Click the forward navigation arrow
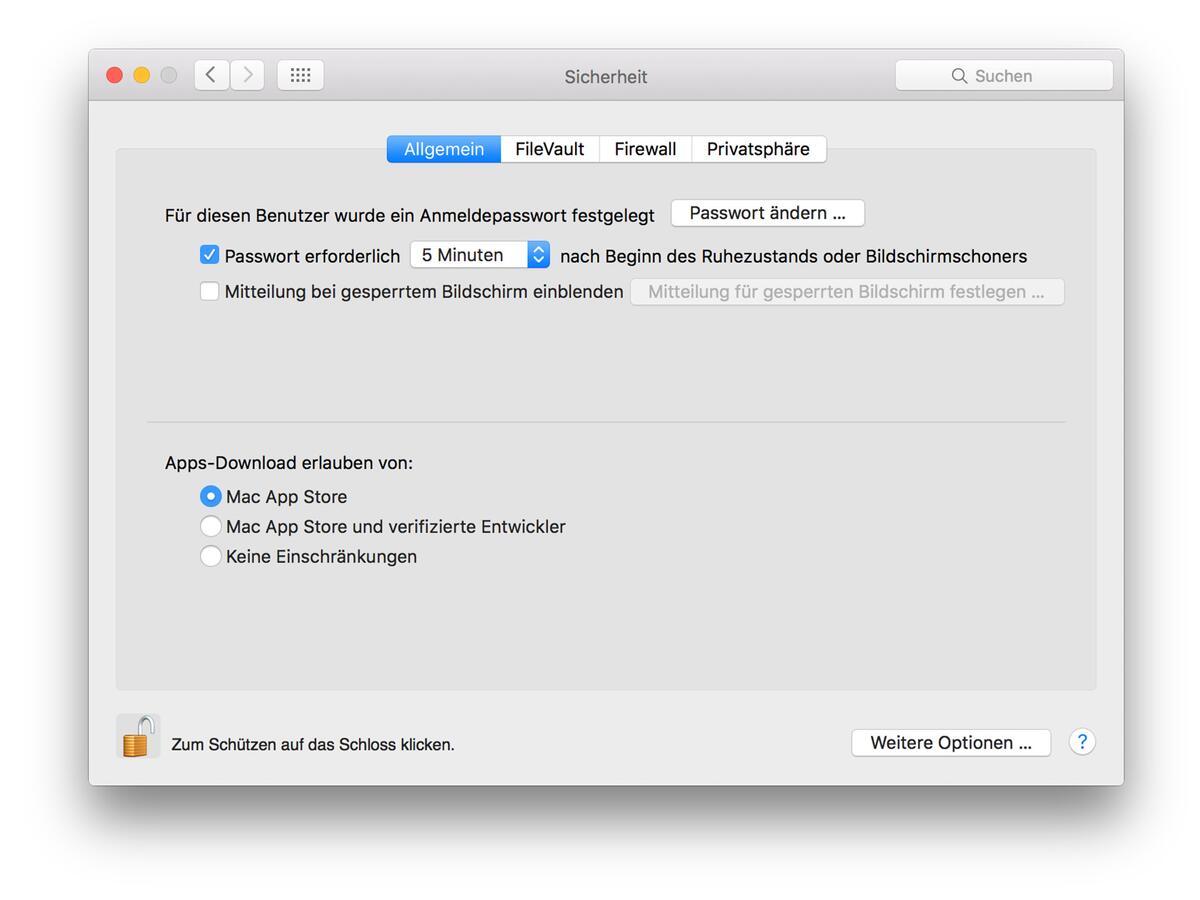This screenshot has width=1200, height=900. point(247,75)
